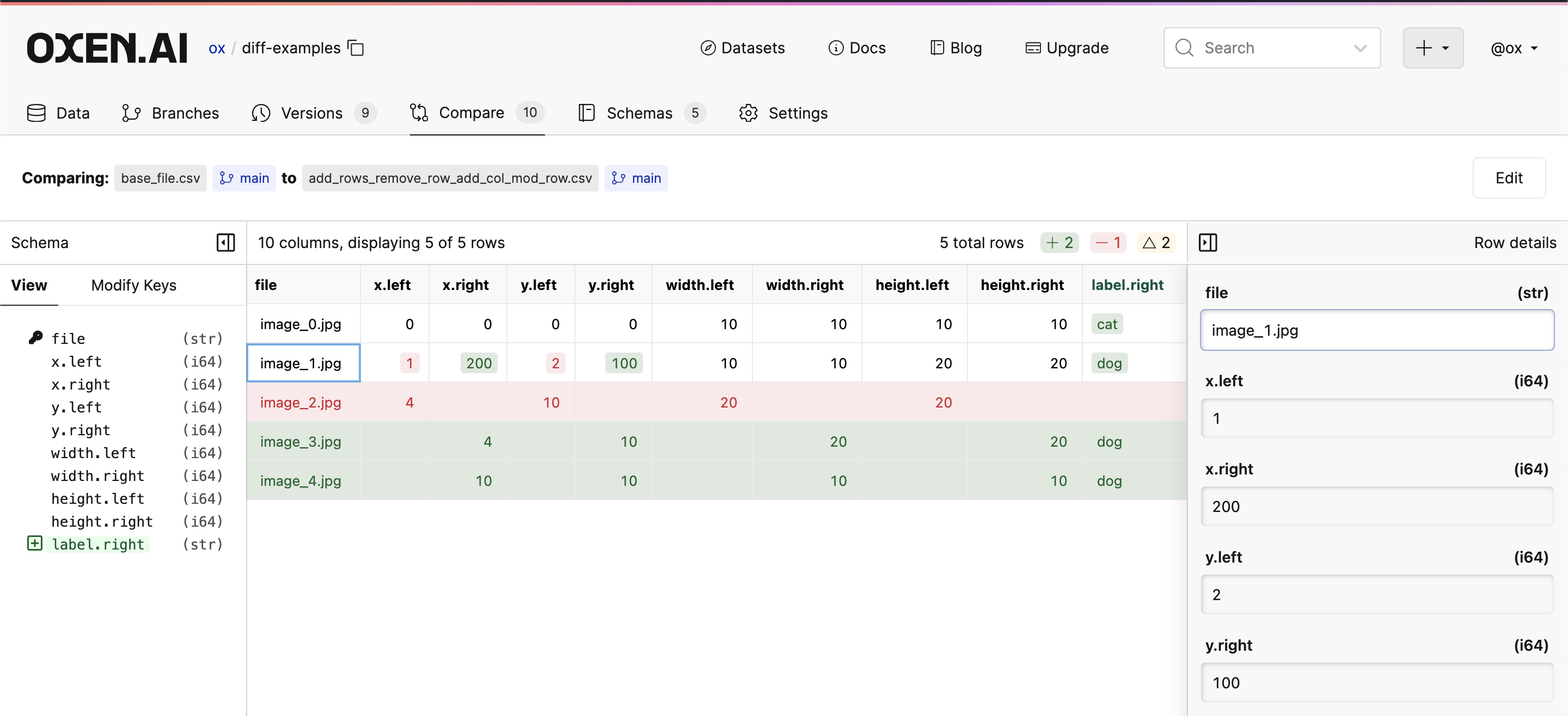Collapse the Schema panel with sidebar icon
The width and height of the screenshot is (1568, 716).
[226, 242]
